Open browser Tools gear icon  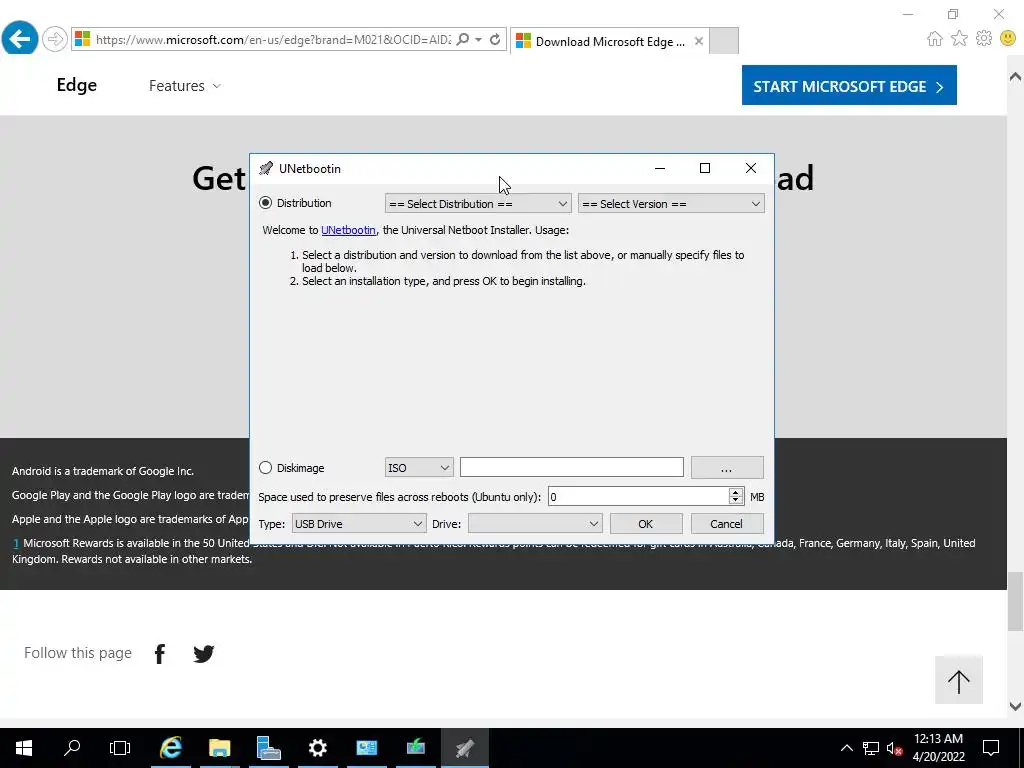coord(984,39)
